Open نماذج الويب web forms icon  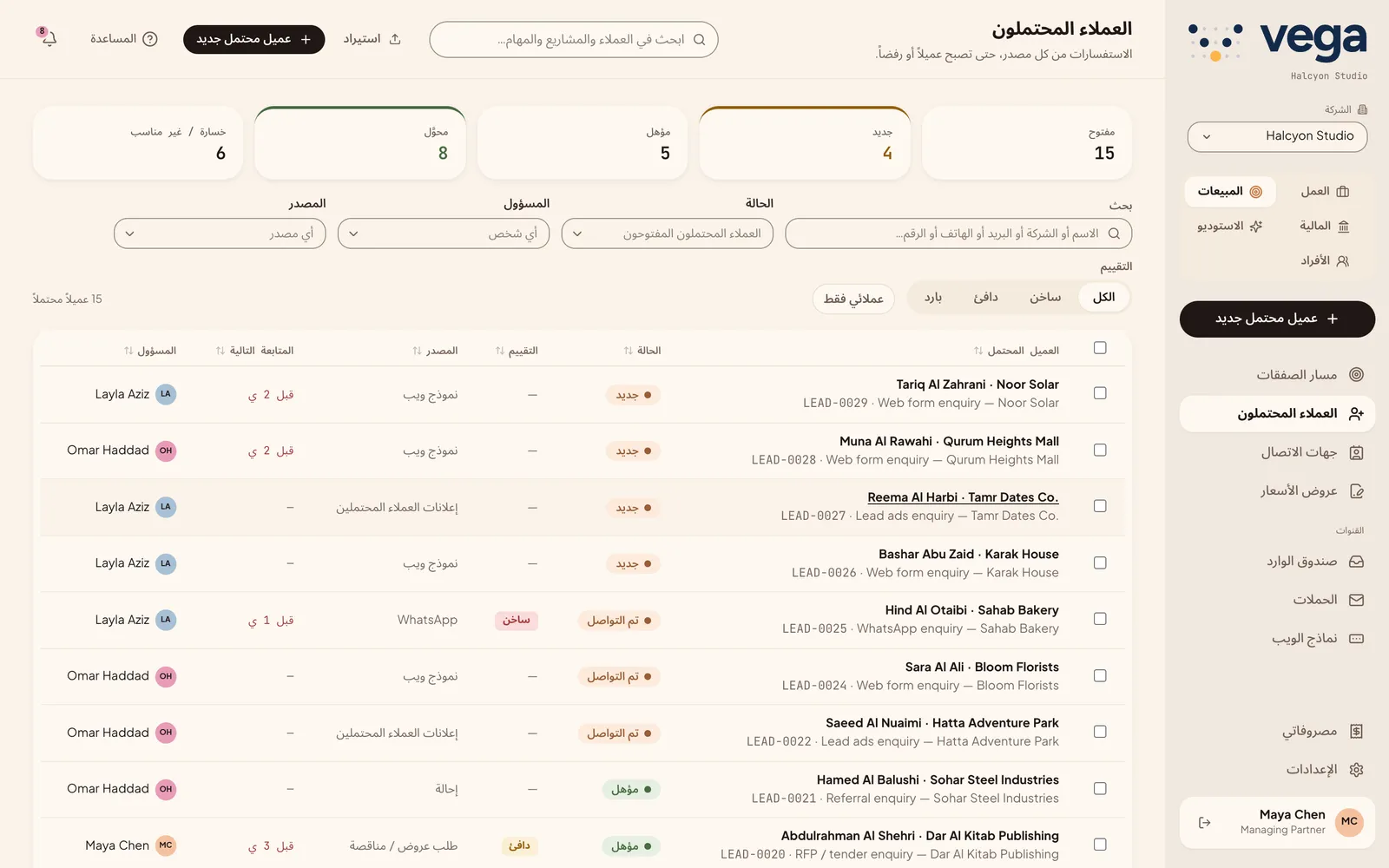tap(1356, 639)
